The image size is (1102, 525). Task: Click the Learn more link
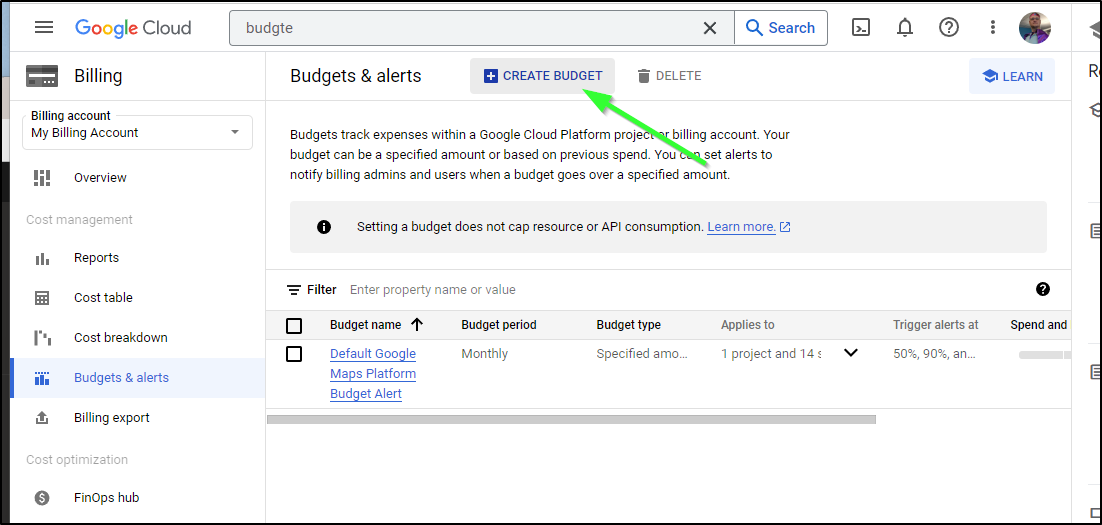click(741, 227)
